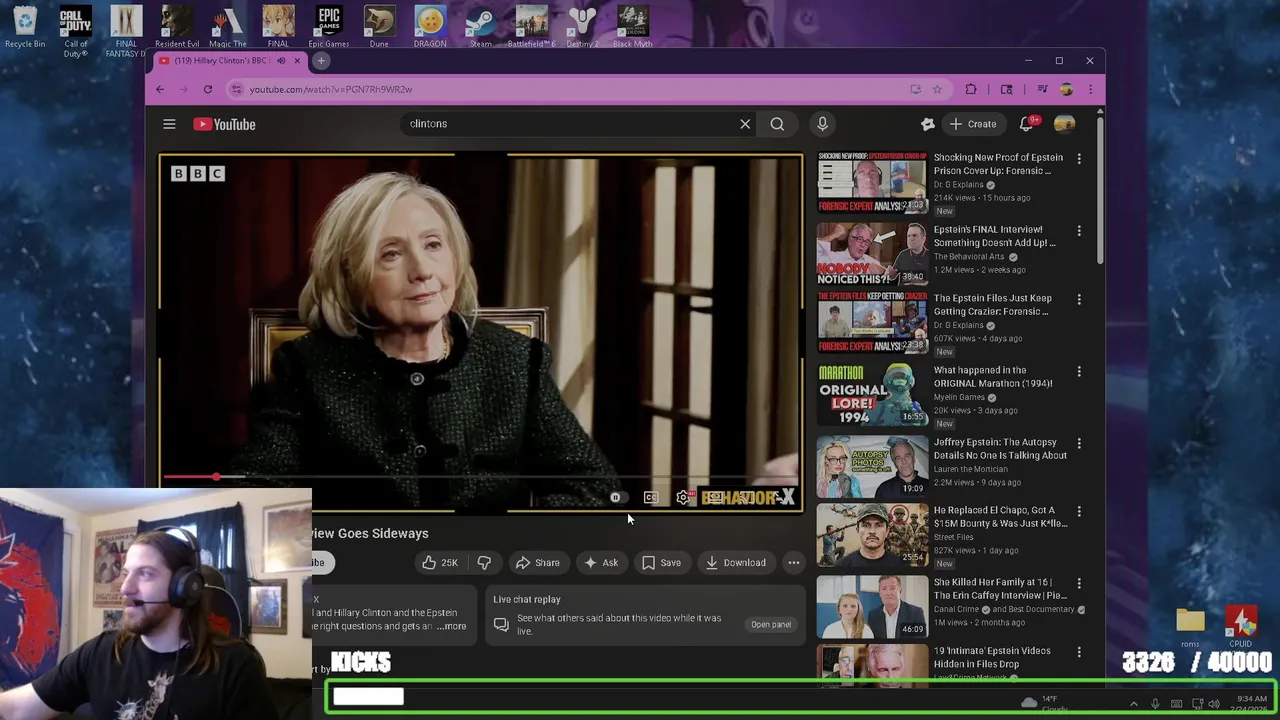Click the magnifier search button
This screenshot has height=720, width=1280.
coord(777,124)
